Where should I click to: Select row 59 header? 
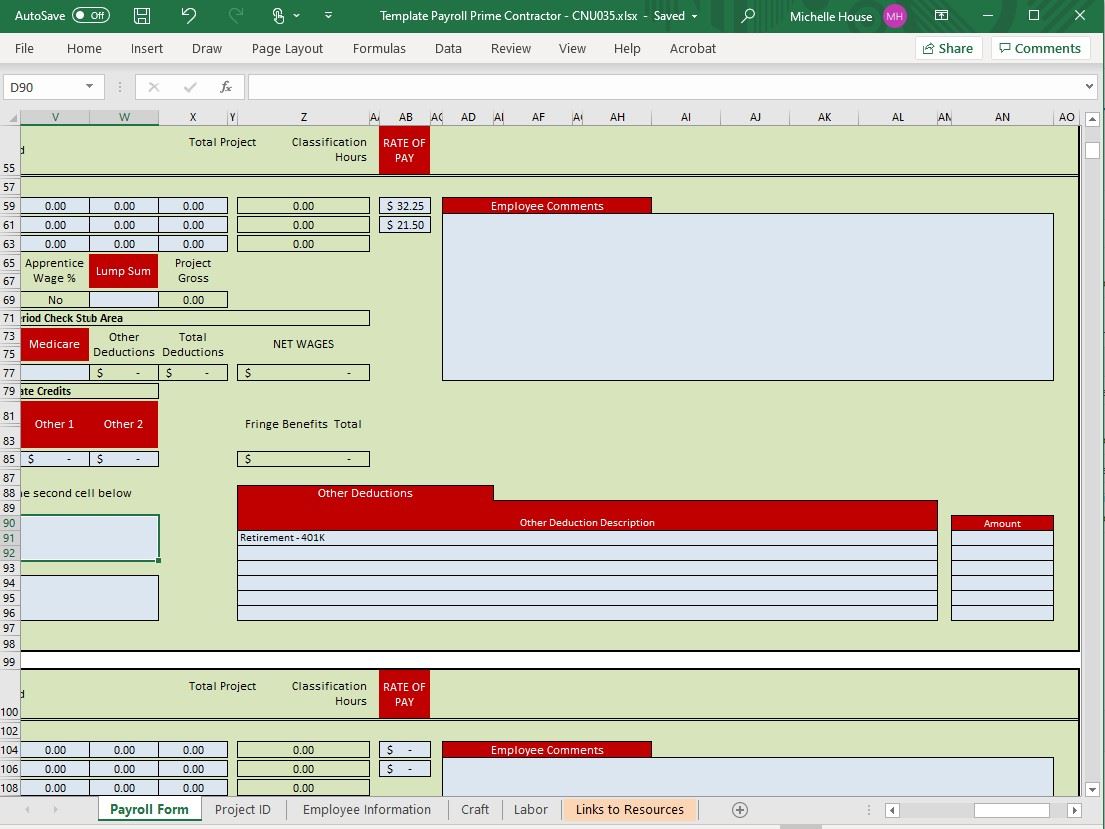(x=10, y=206)
